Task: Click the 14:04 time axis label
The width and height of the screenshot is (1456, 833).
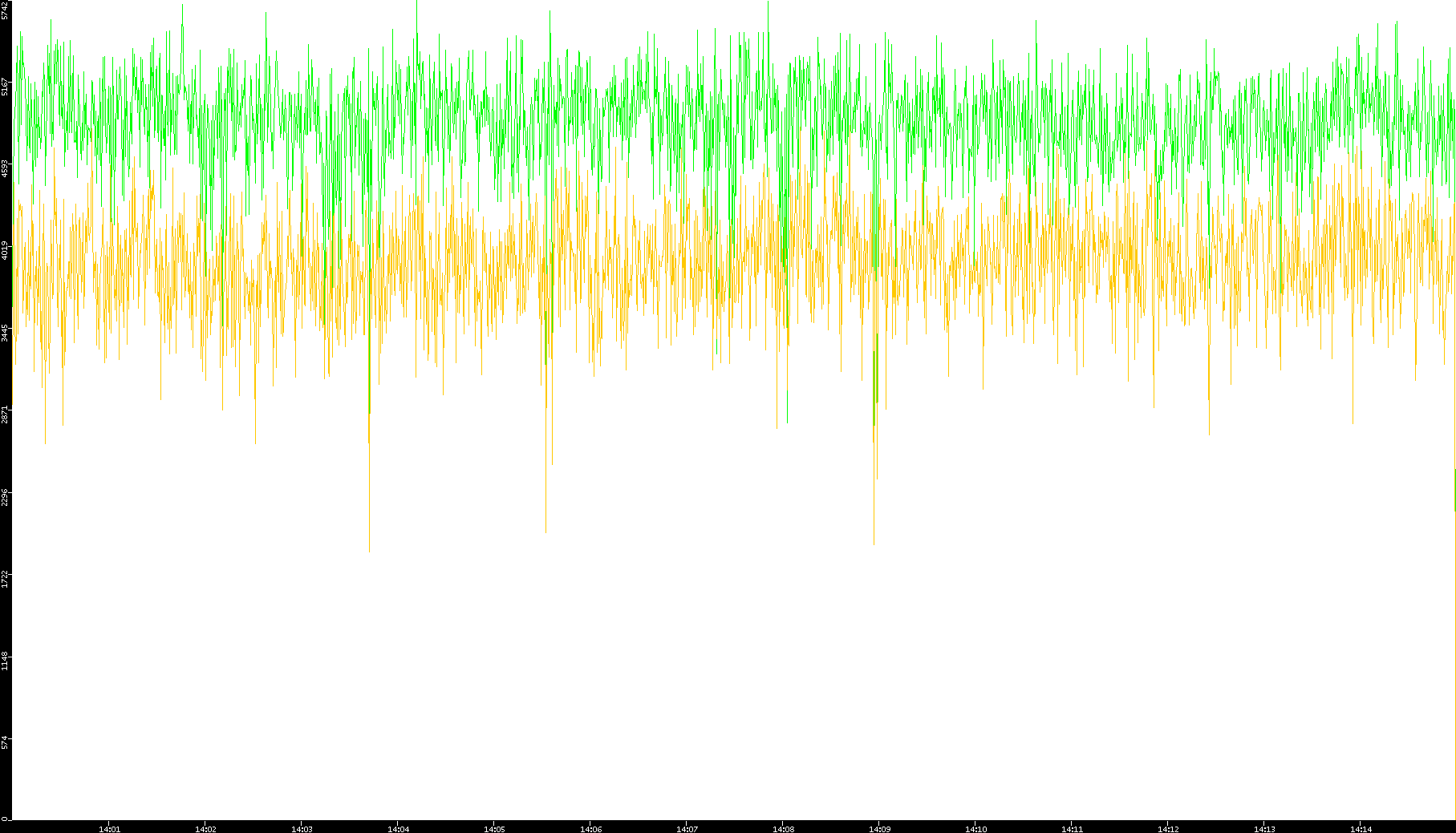Action: 398,828
